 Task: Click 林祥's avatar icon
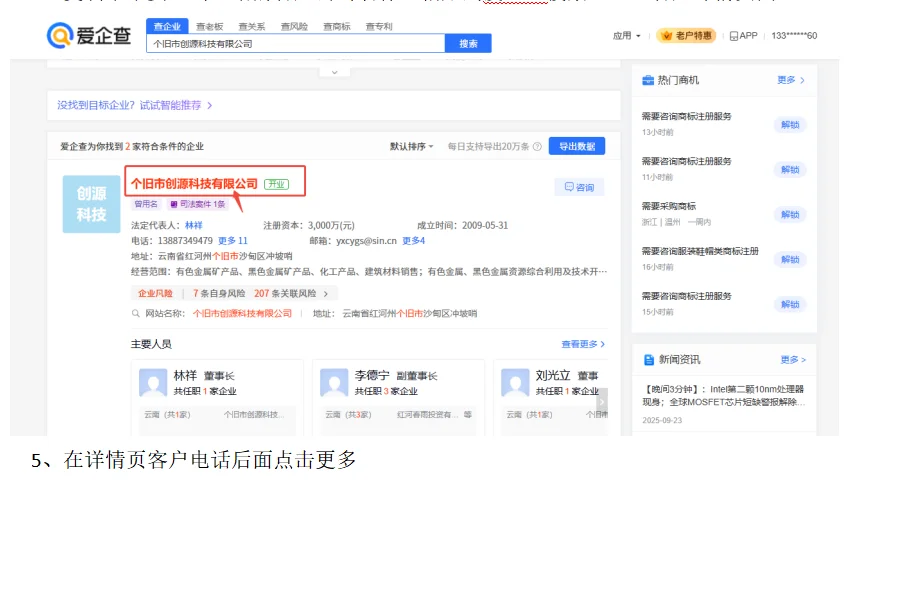tap(153, 383)
